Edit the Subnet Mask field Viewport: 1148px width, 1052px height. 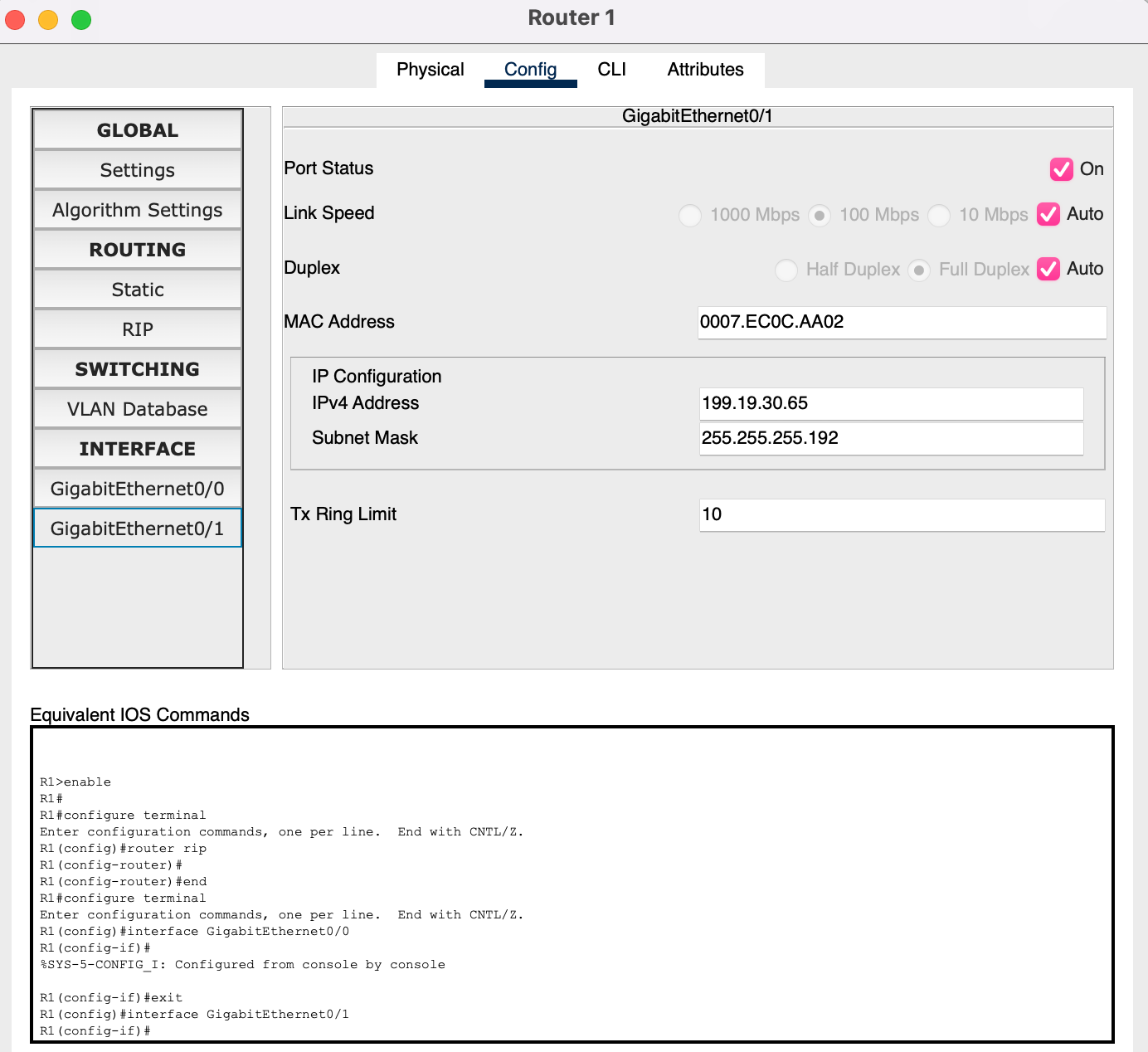892,438
